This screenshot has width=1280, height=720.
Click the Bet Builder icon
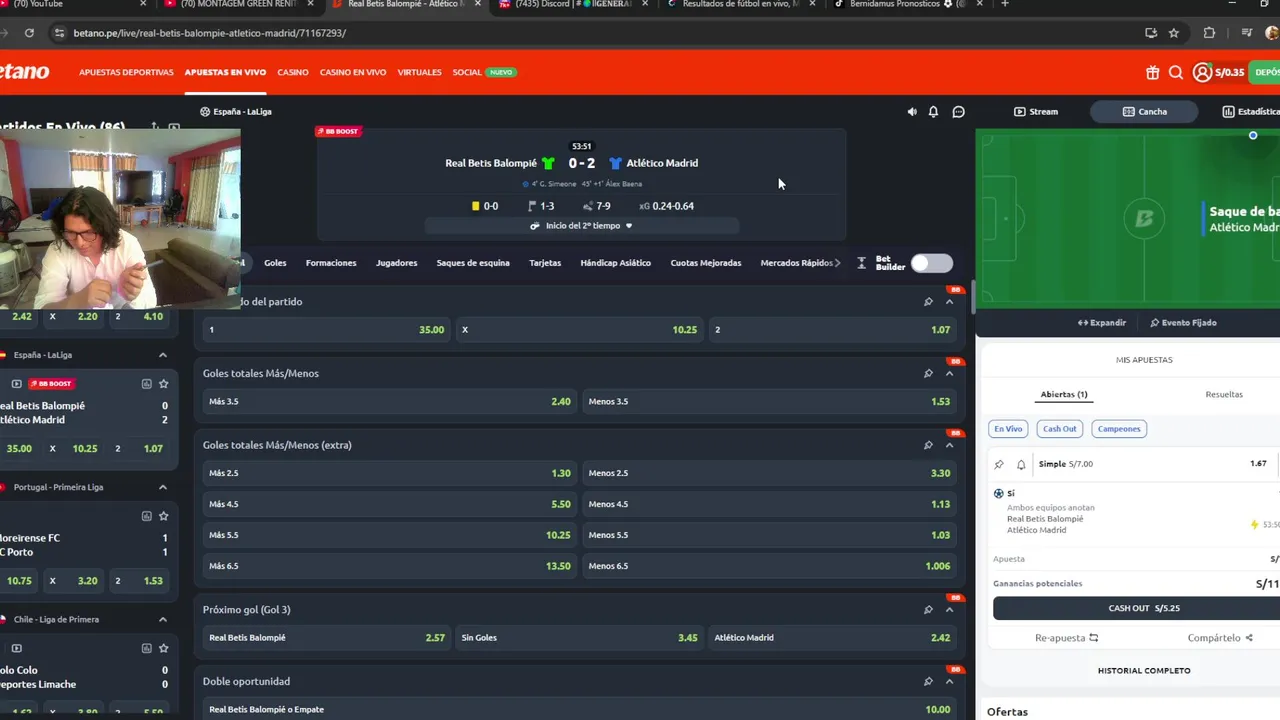click(x=862, y=263)
